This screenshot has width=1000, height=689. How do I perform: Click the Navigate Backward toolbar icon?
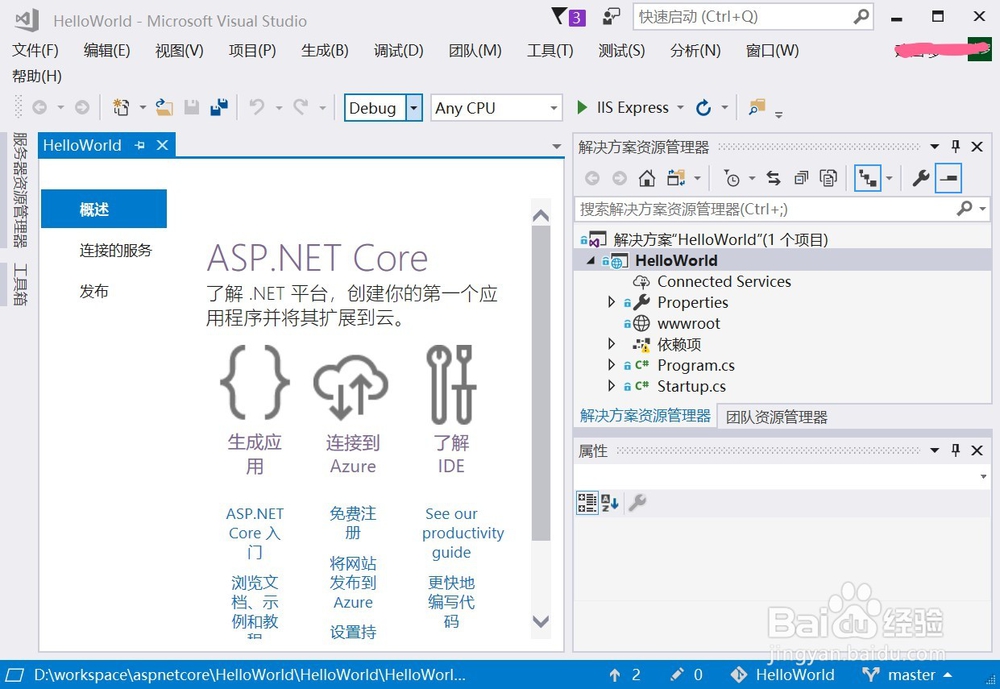[40, 107]
